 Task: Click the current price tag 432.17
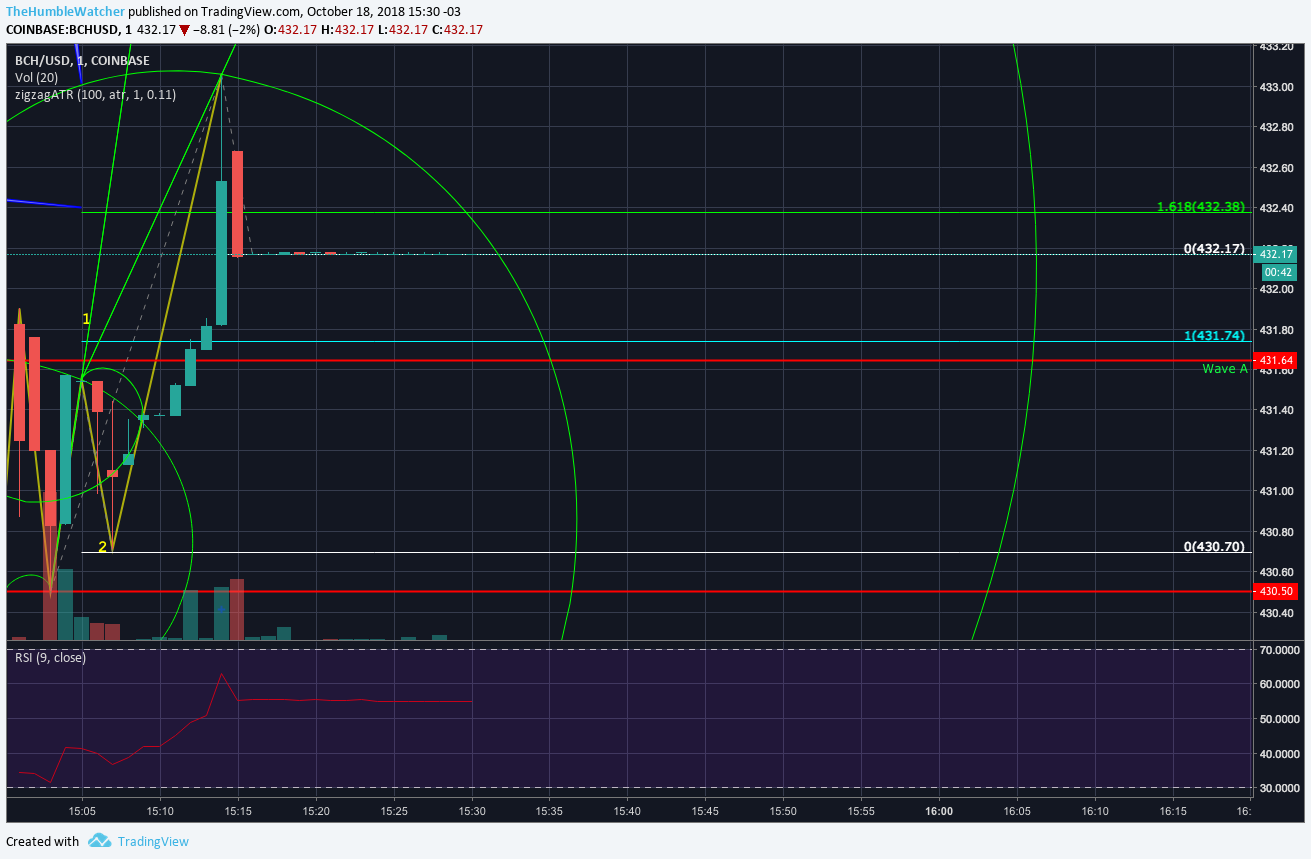click(1276, 254)
